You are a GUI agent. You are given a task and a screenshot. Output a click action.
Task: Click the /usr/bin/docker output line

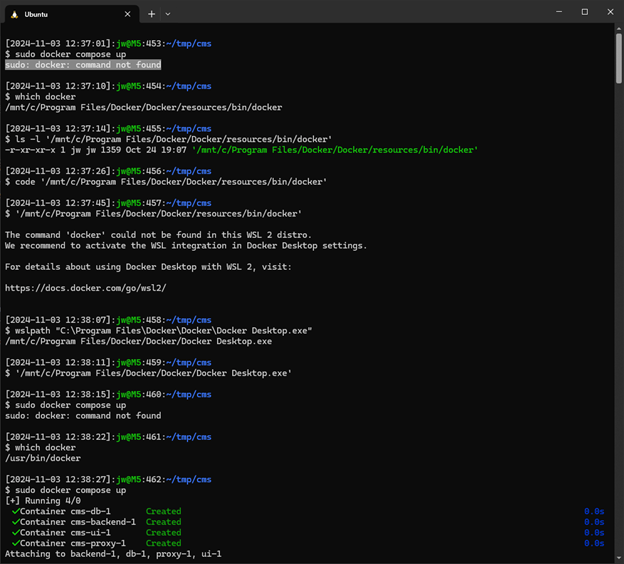click(41, 458)
